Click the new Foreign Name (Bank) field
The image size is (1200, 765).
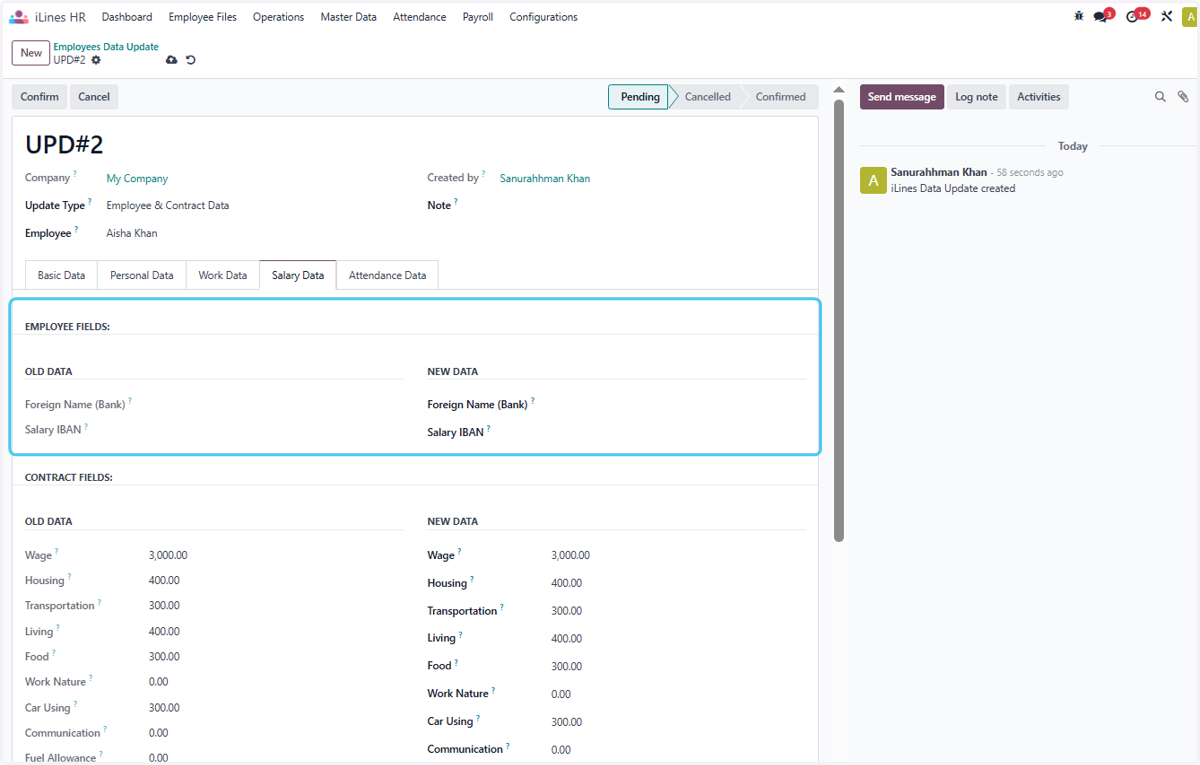[x=678, y=405]
